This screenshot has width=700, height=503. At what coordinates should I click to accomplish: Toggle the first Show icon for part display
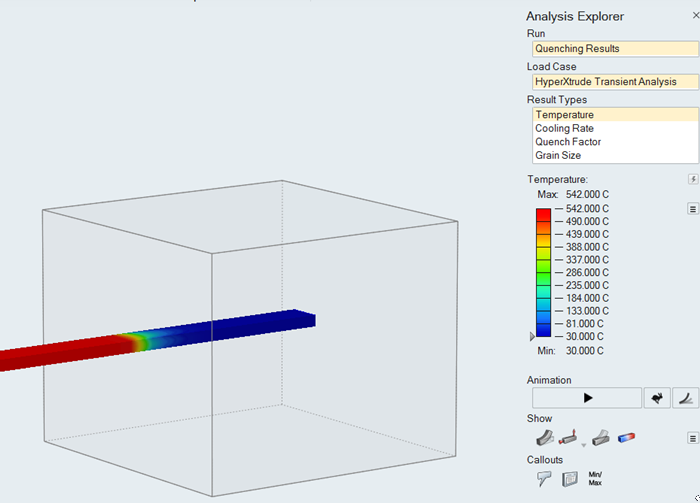(545, 437)
